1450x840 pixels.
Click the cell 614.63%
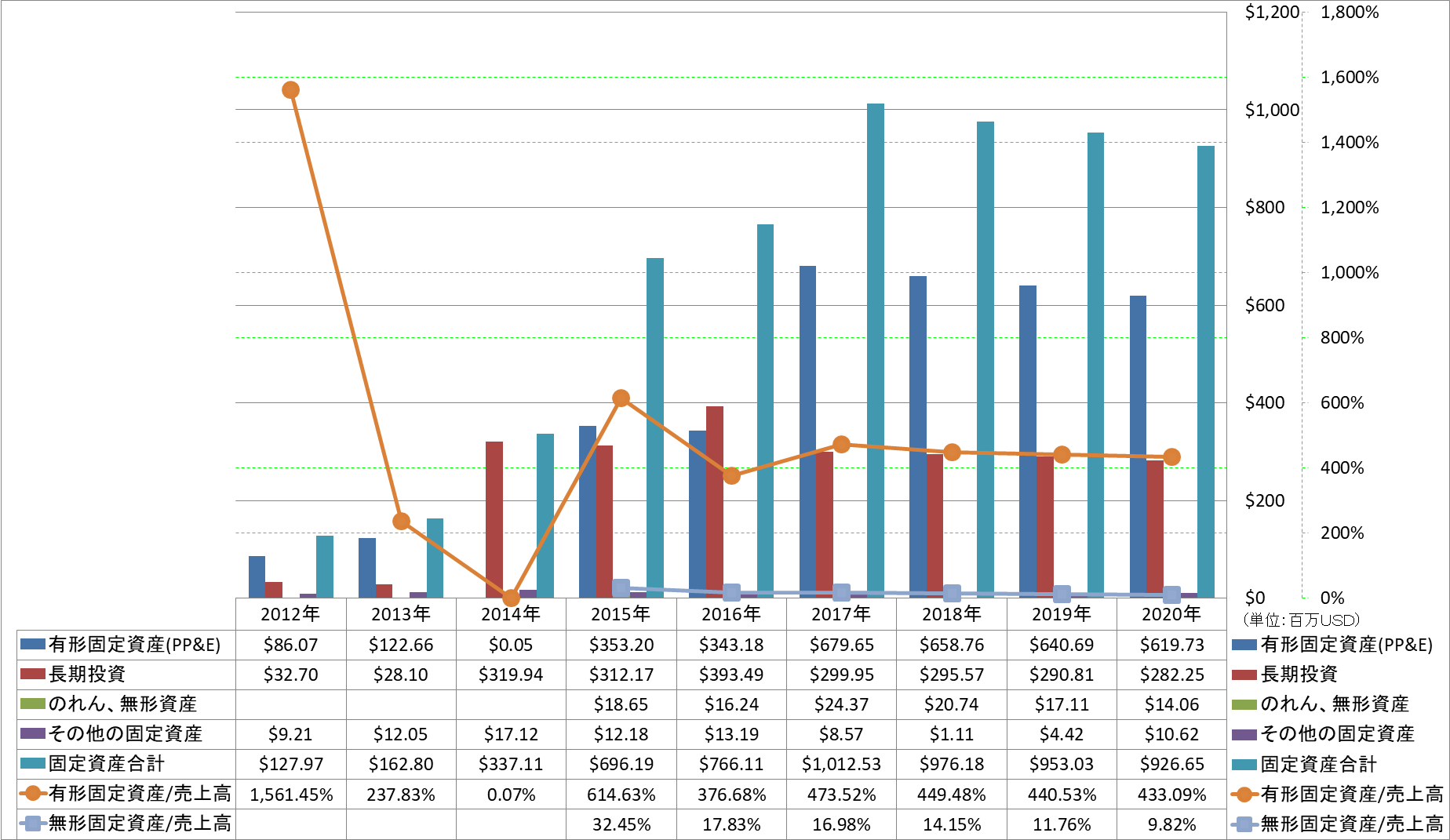(x=621, y=795)
